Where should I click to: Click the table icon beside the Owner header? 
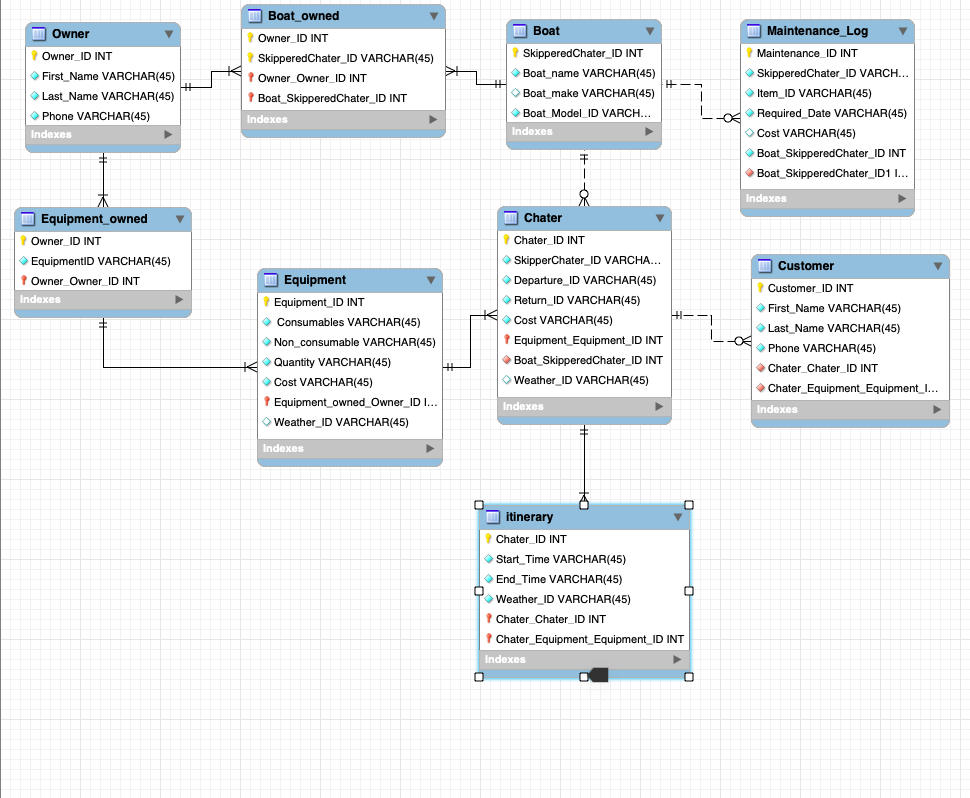pyautogui.click(x=40, y=33)
